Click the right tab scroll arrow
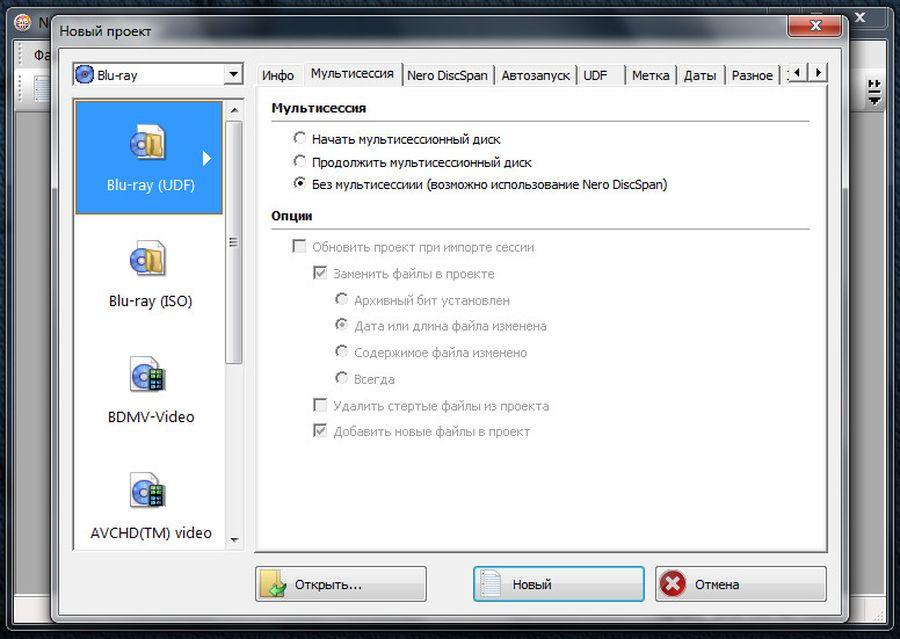900x639 pixels. click(x=820, y=73)
